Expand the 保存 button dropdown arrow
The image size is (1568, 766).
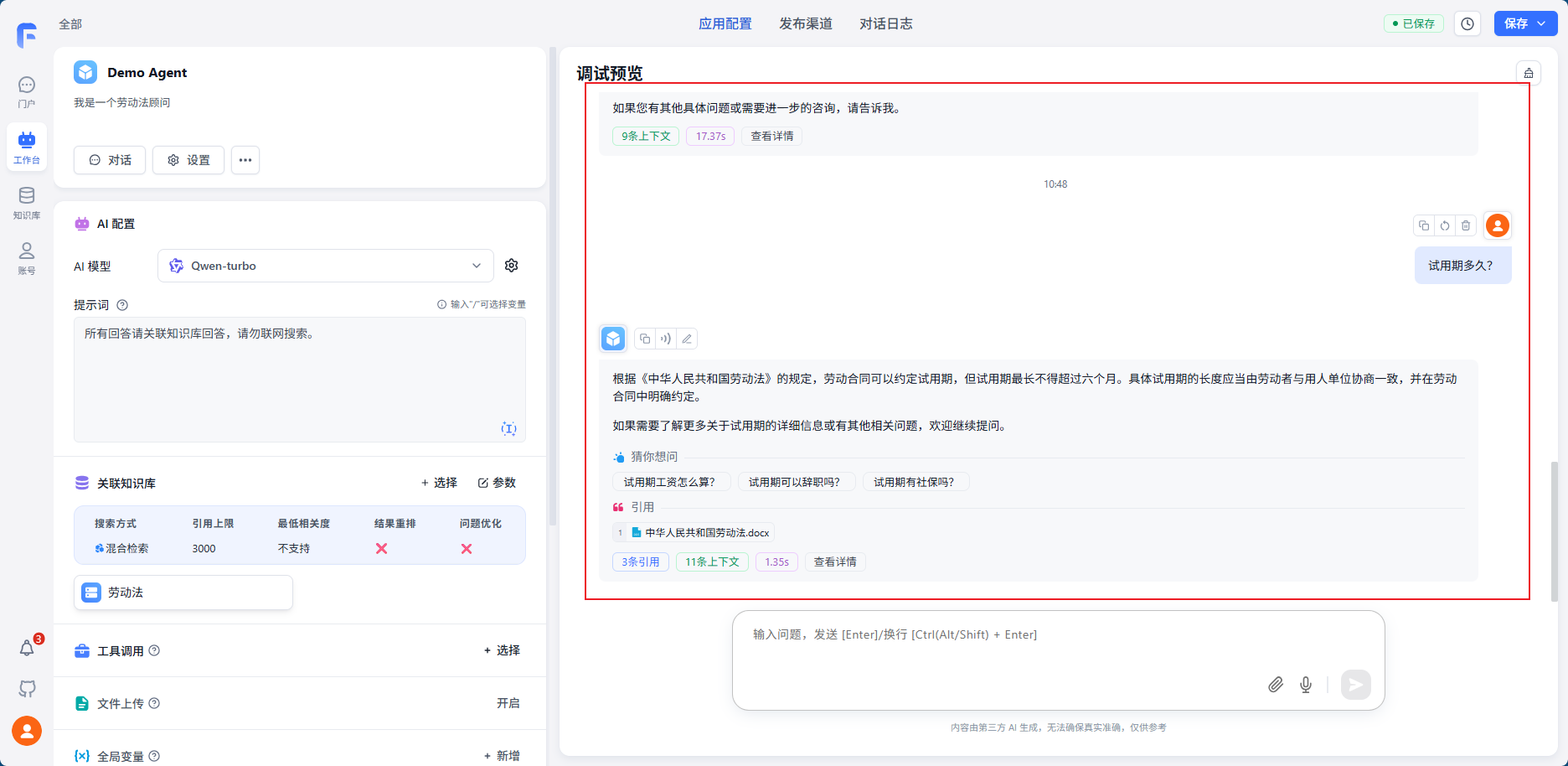click(x=1542, y=23)
